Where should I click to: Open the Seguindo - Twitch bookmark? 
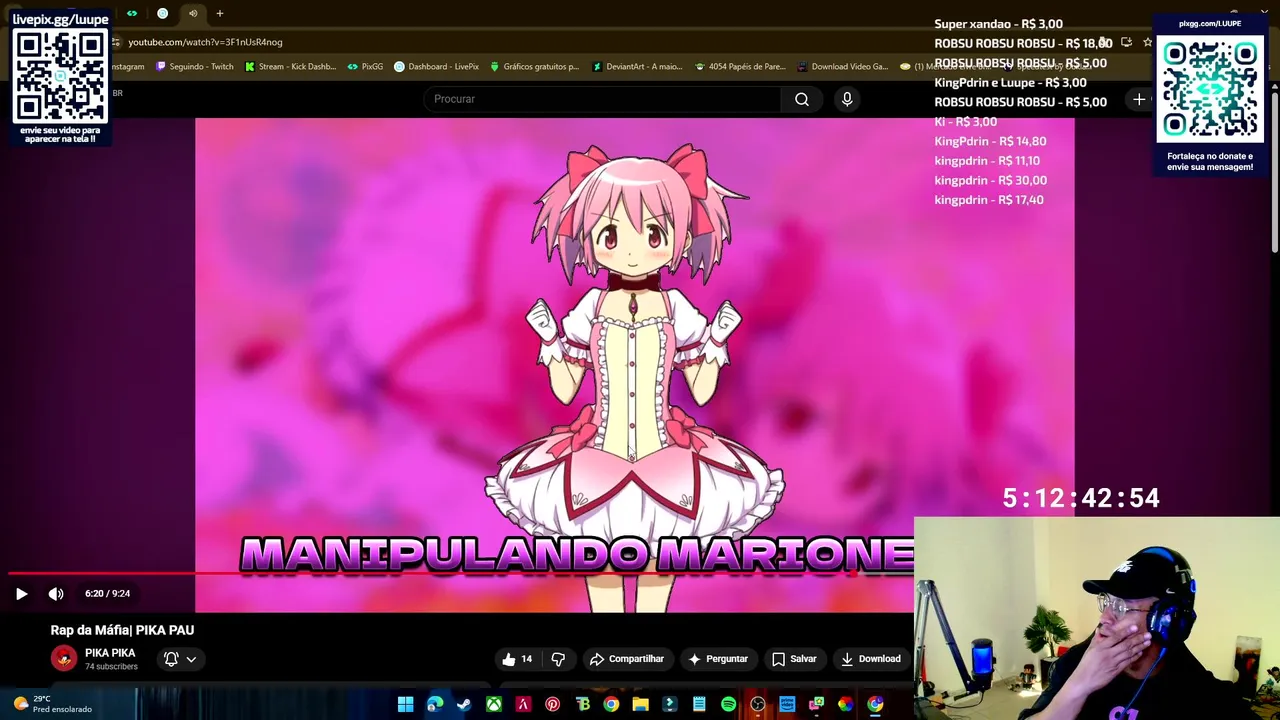coord(194,67)
